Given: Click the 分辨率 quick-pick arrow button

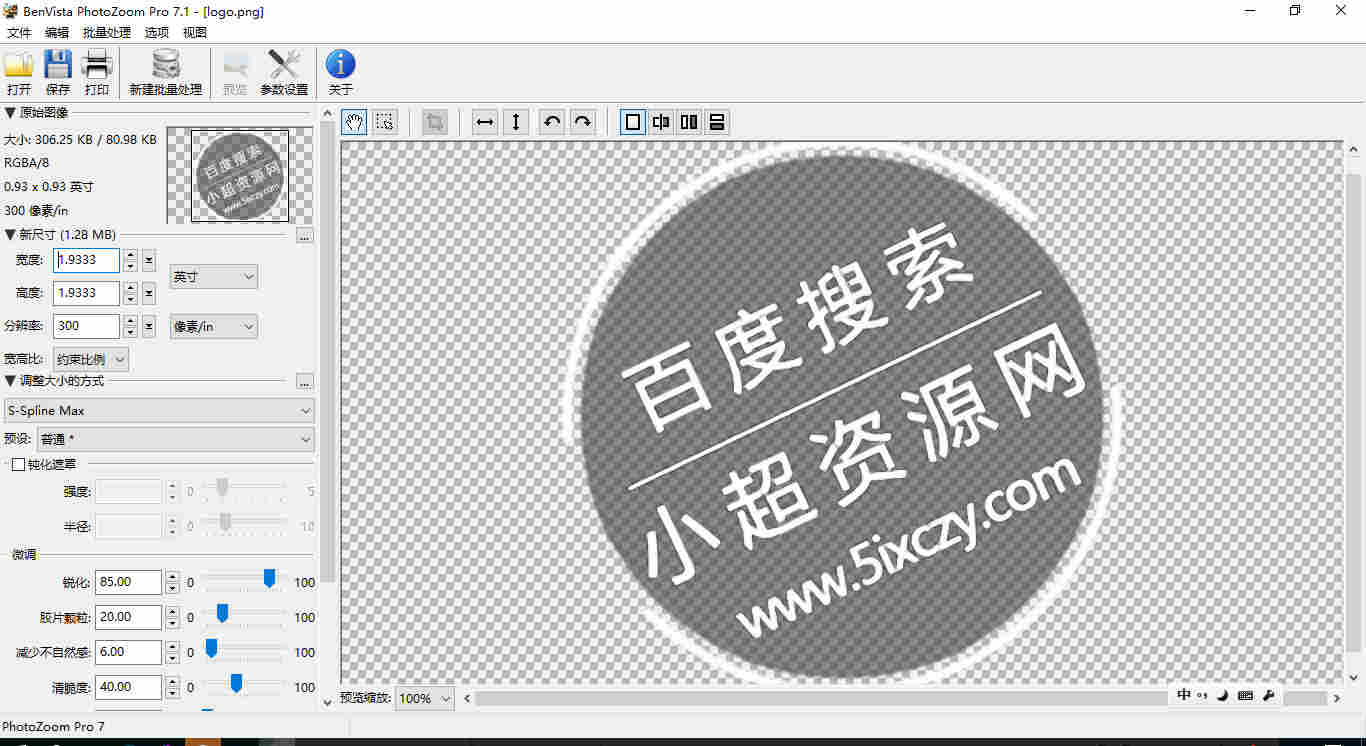Looking at the screenshot, I should pyautogui.click(x=148, y=326).
